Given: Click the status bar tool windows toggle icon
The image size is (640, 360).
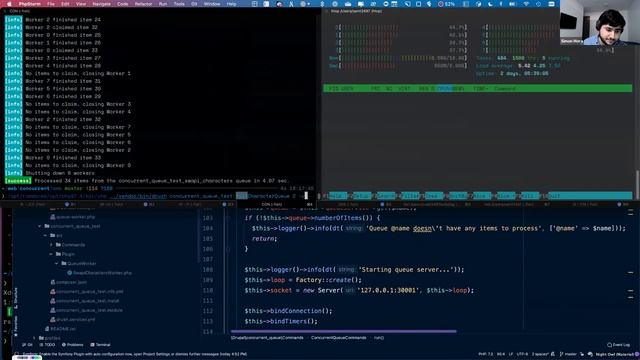Looking at the screenshot, I should pos(16,354).
